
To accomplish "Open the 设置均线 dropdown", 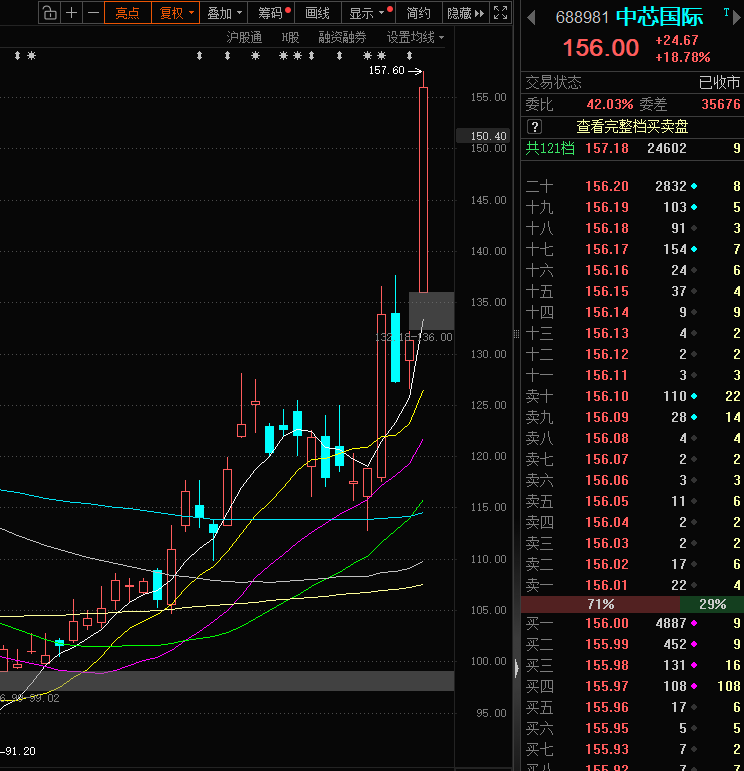I will pyautogui.click(x=415, y=37).
